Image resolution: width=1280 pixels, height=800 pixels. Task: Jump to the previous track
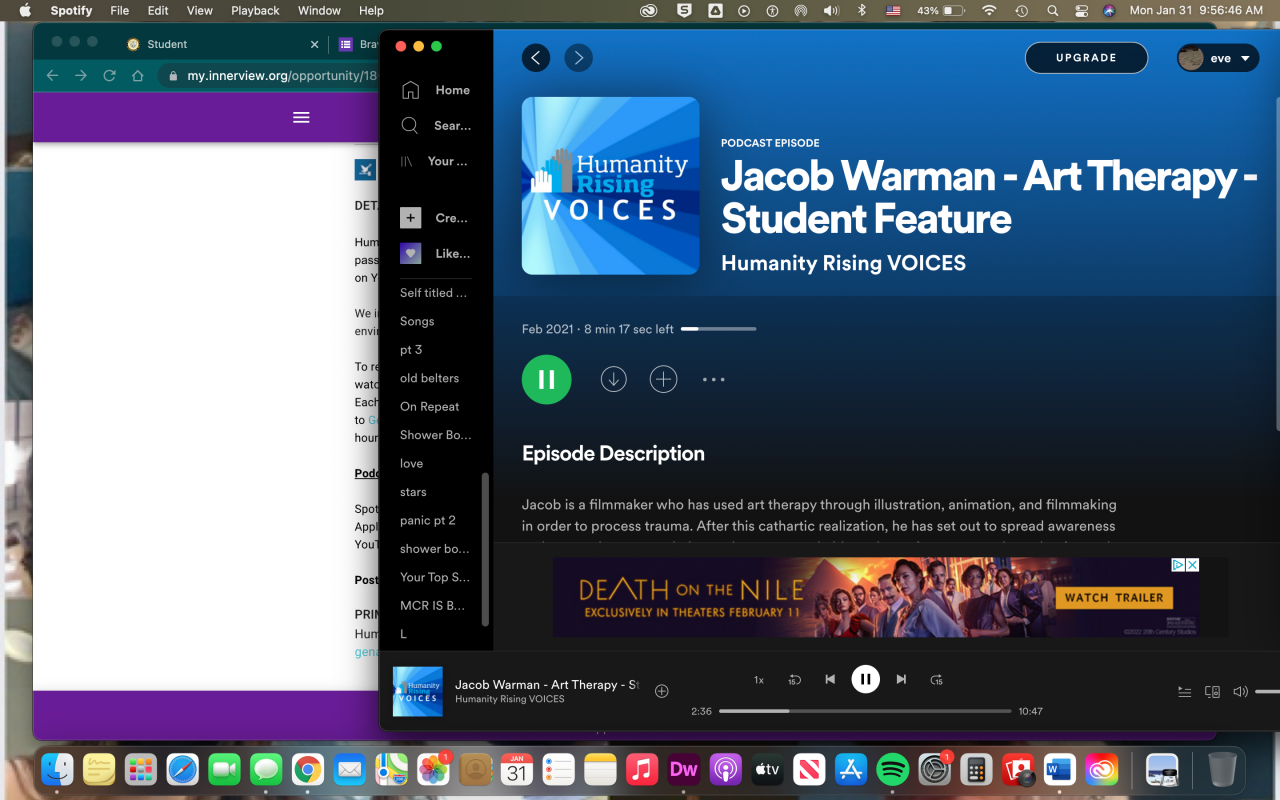point(830,680)
